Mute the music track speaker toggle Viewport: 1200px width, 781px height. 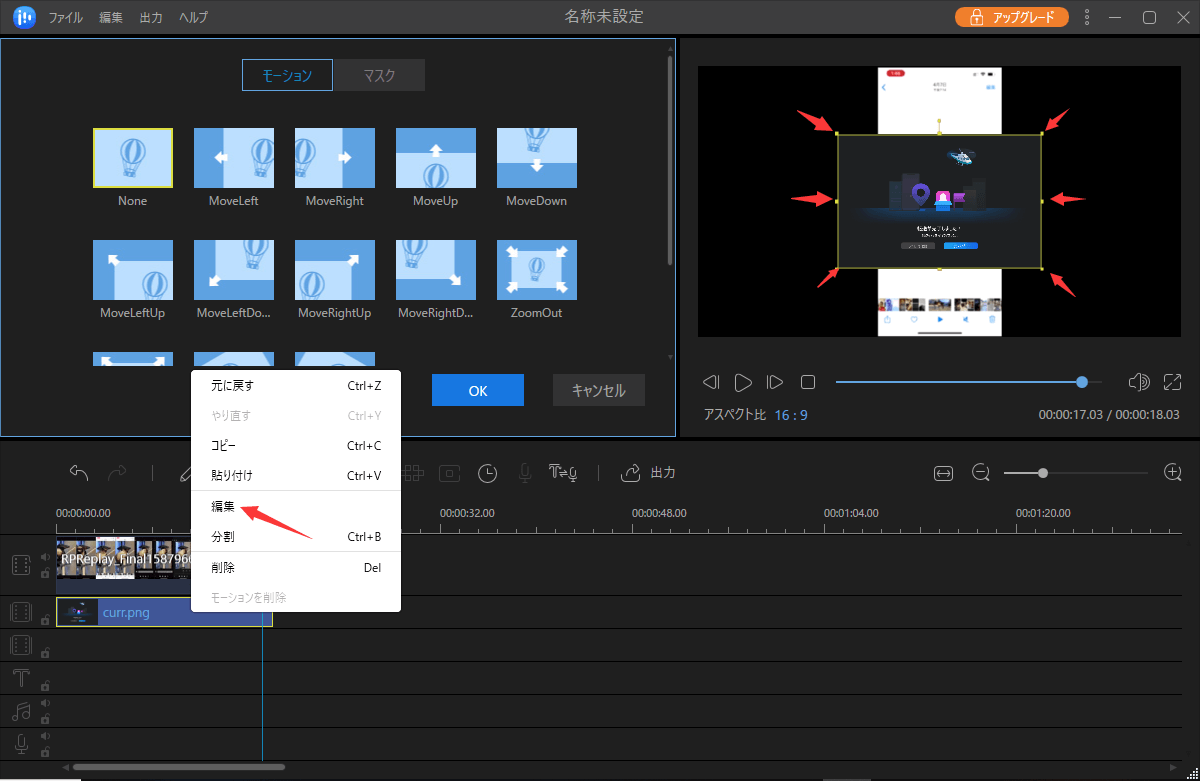point(44,704)
